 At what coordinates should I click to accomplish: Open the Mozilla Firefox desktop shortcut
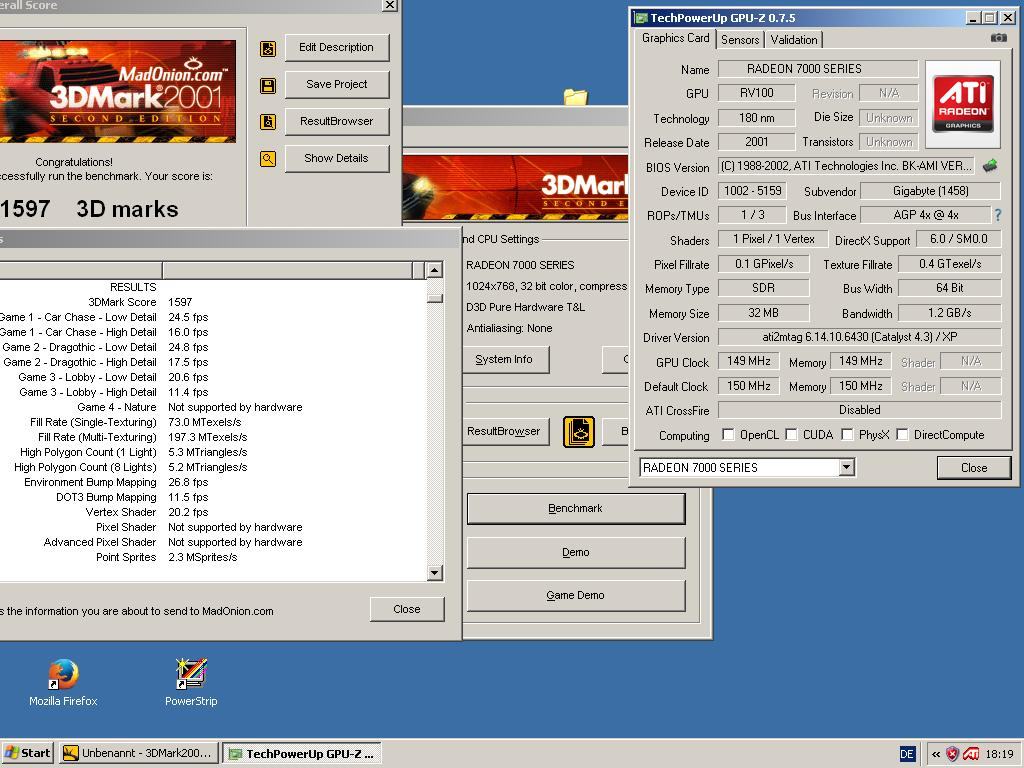pos(63,682)
